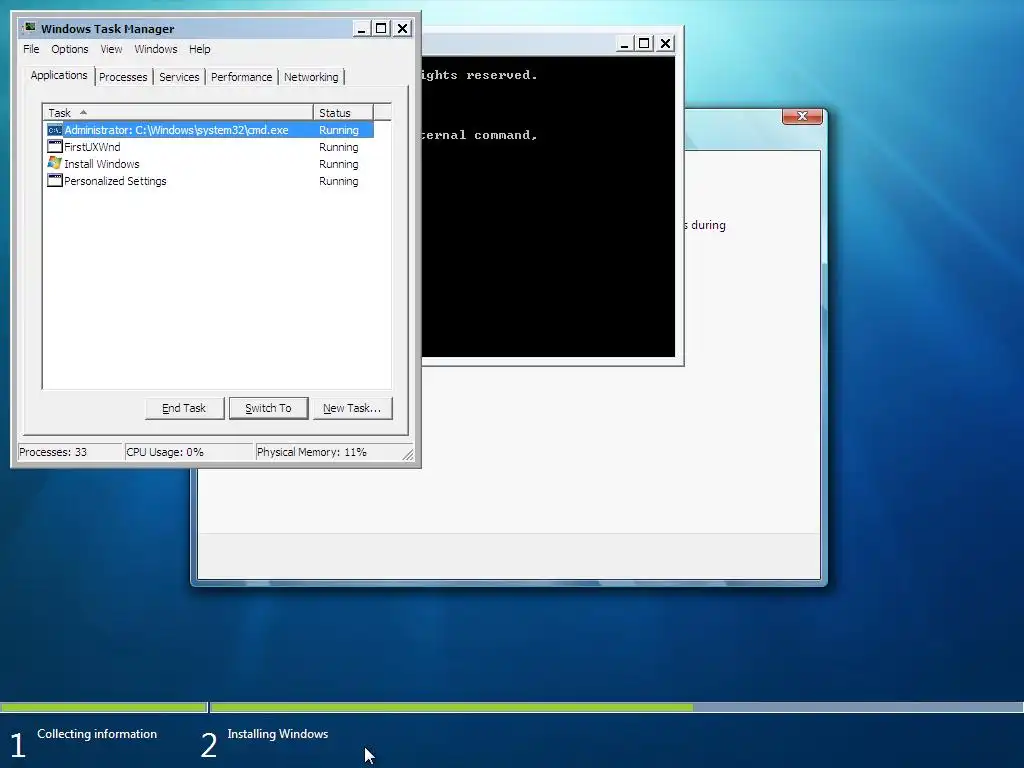Image resolution: width=1024 pixels, height=768 pixels.
Task: Click Running status of Install Windows
Action: [338, 164]
